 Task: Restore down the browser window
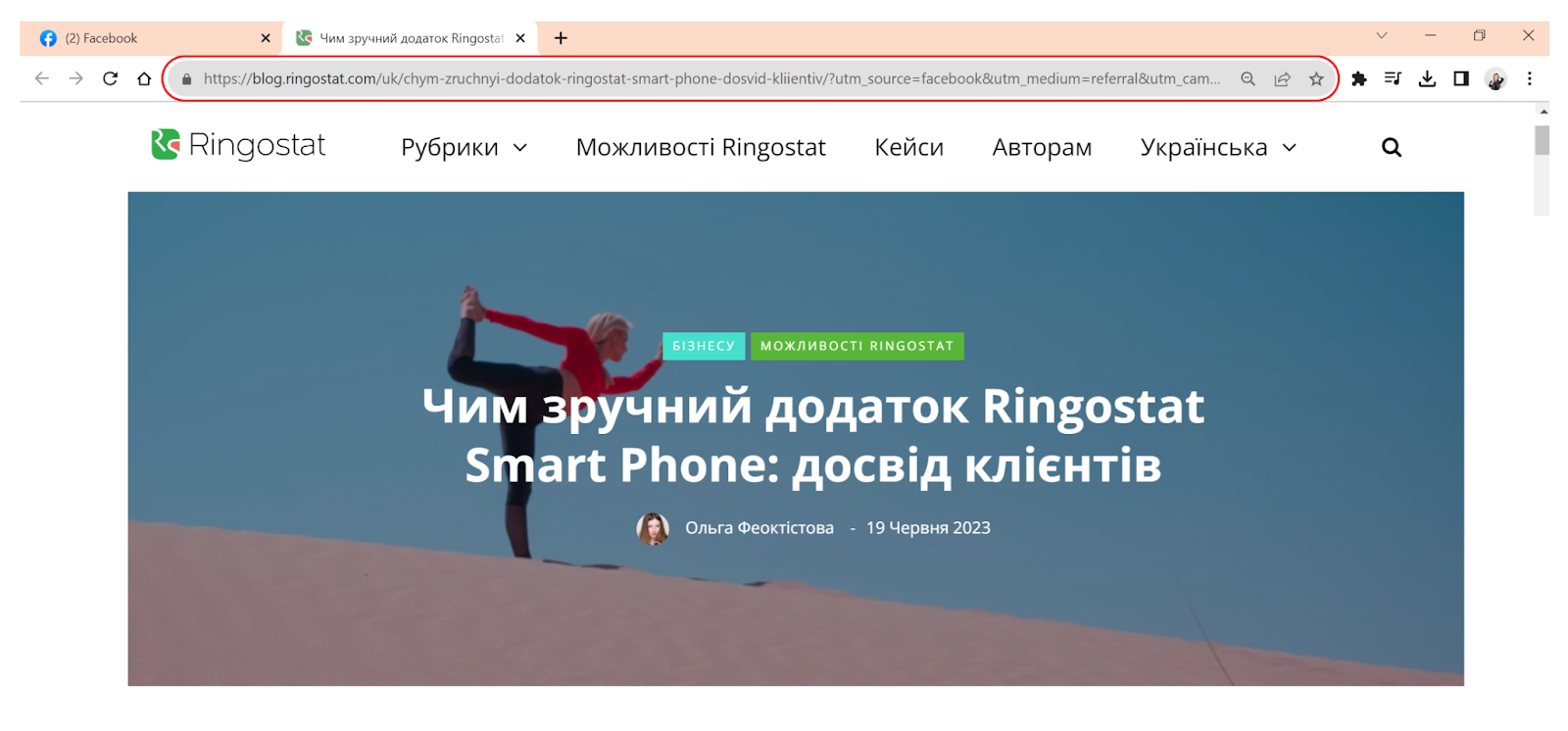click(1479, 35)
